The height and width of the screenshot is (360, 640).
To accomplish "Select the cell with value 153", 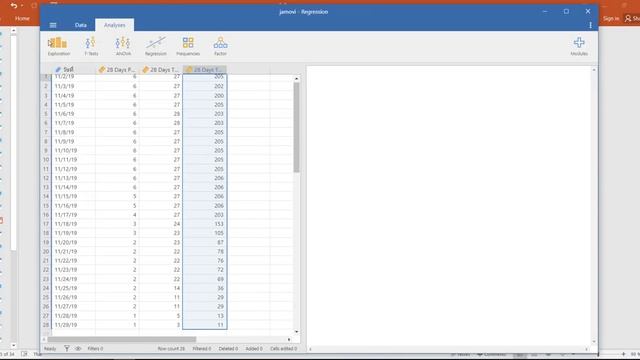I will pos(204,224).
